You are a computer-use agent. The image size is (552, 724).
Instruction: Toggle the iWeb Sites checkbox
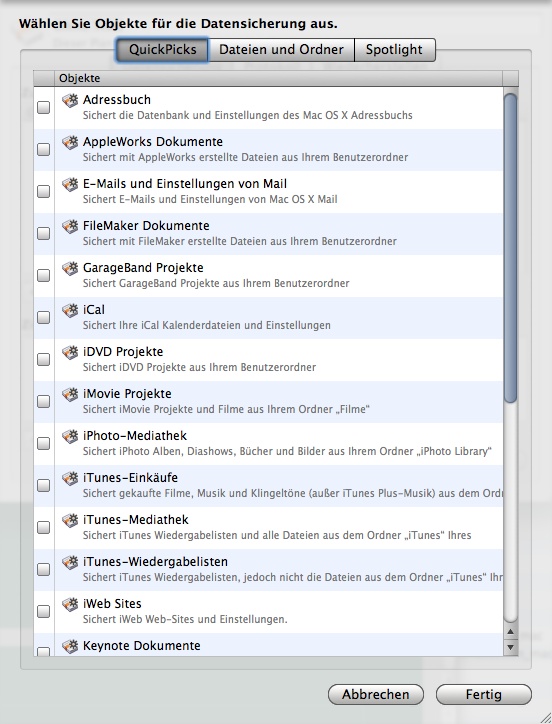coord(43,612)
